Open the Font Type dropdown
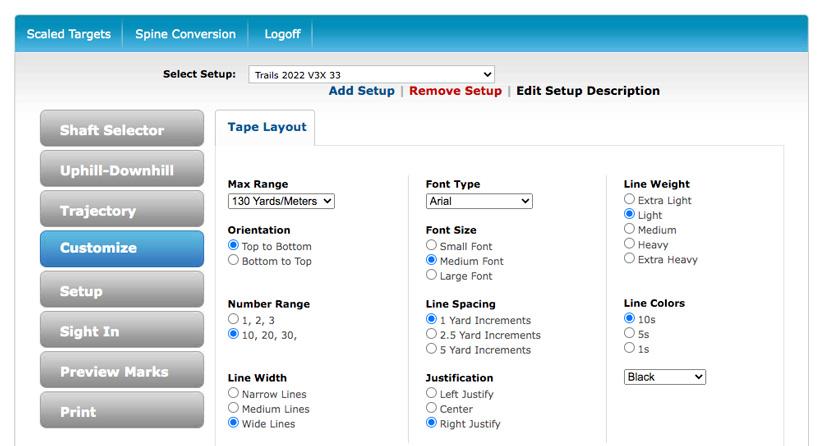The image size is (820, 446). (479, 201)
